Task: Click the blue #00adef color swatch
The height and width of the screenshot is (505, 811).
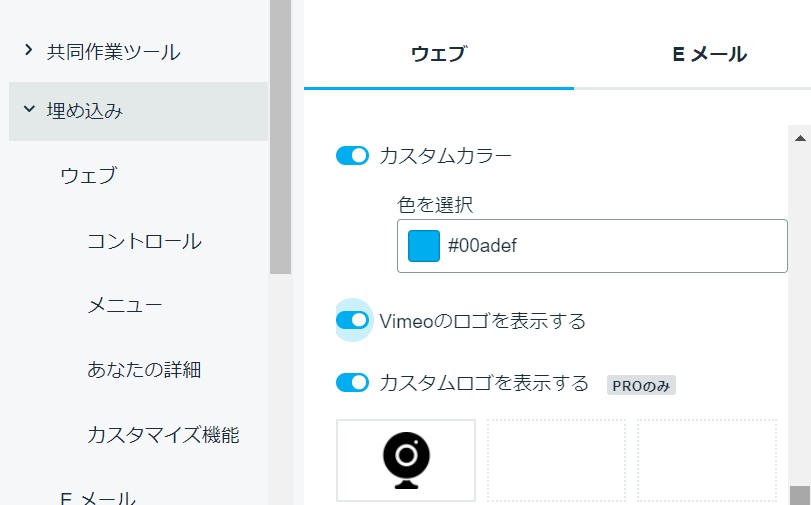Action: point(424,246)
